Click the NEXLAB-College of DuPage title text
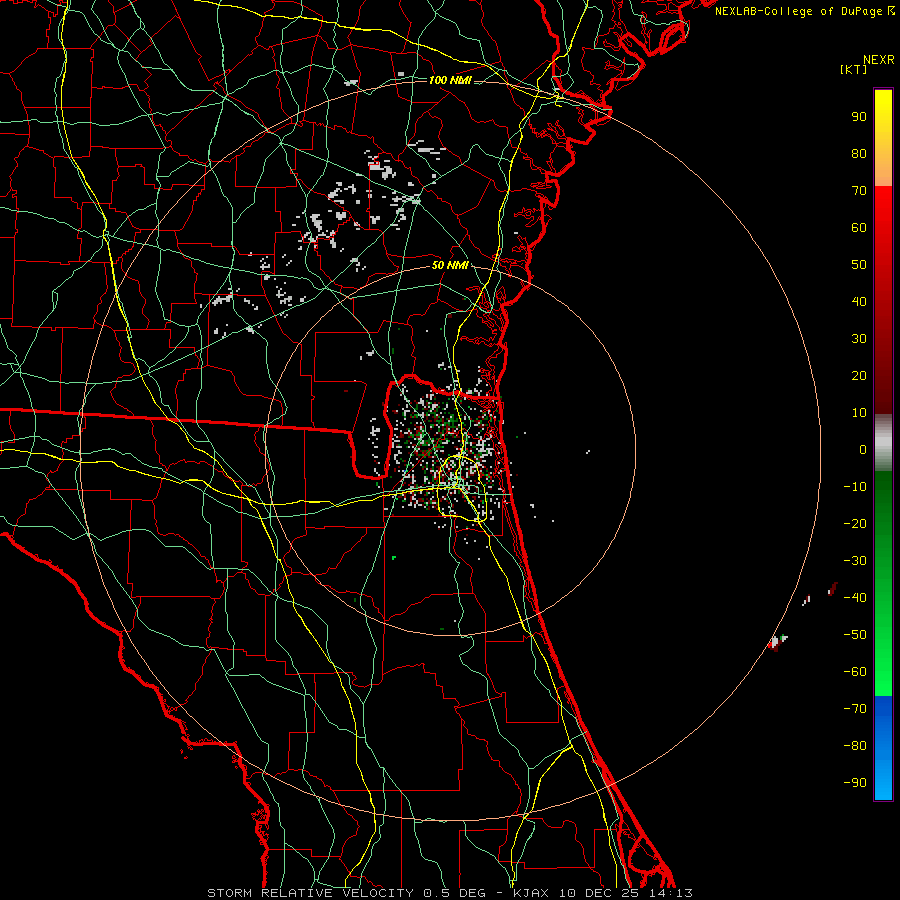This screenshot has height=900, width=900. 798,11
